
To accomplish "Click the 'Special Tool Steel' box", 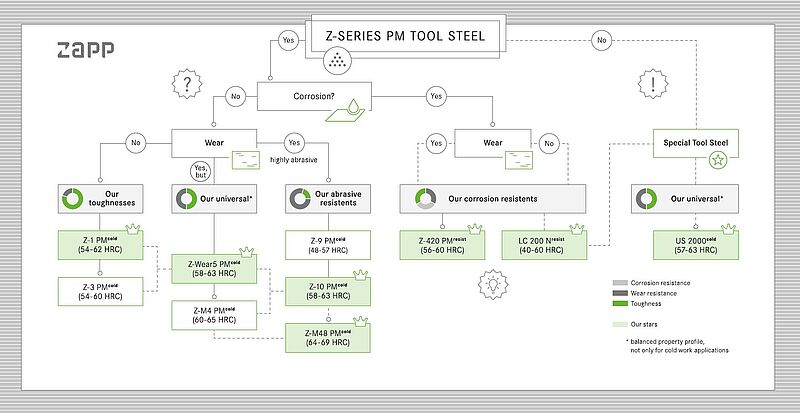I will 696,143.
